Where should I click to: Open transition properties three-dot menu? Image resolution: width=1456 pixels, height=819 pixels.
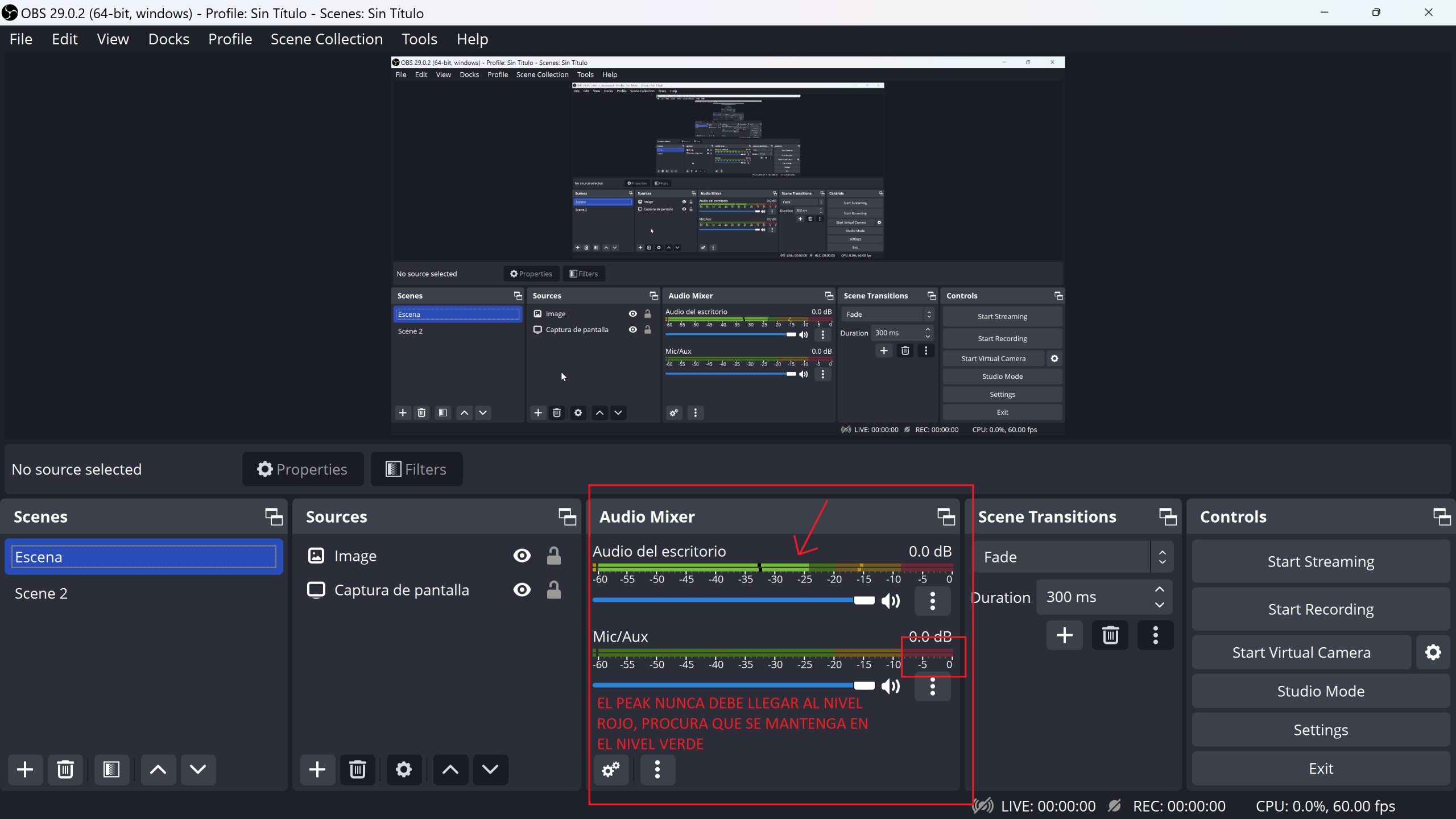tap(1156, 635)
